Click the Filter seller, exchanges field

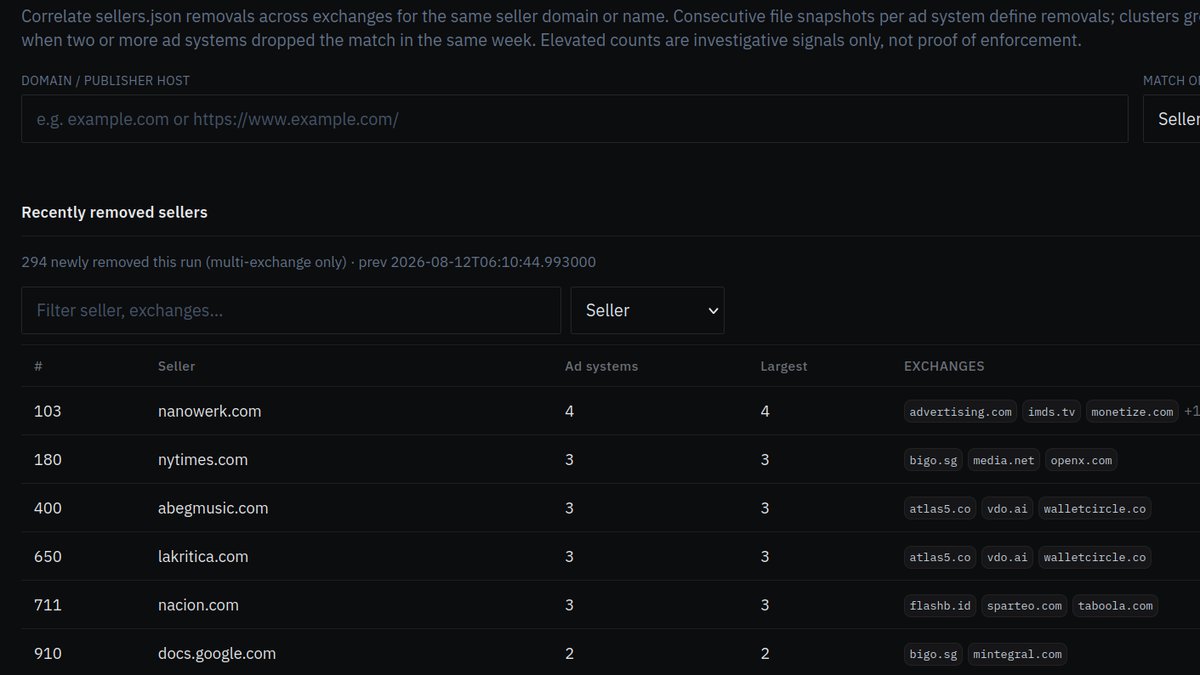pos(291,310)
